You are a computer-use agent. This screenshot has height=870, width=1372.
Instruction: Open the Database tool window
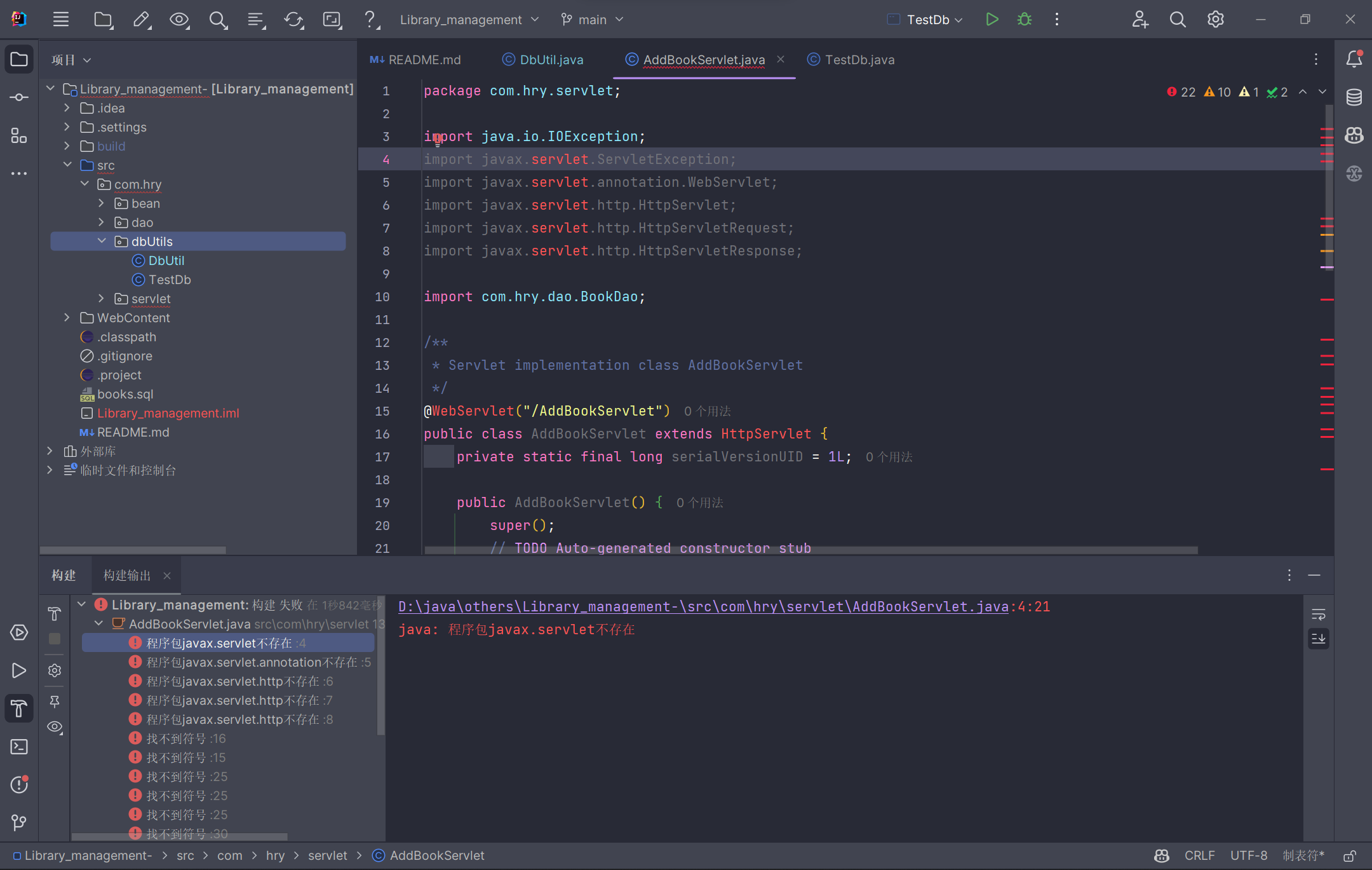coord(1354,97)
